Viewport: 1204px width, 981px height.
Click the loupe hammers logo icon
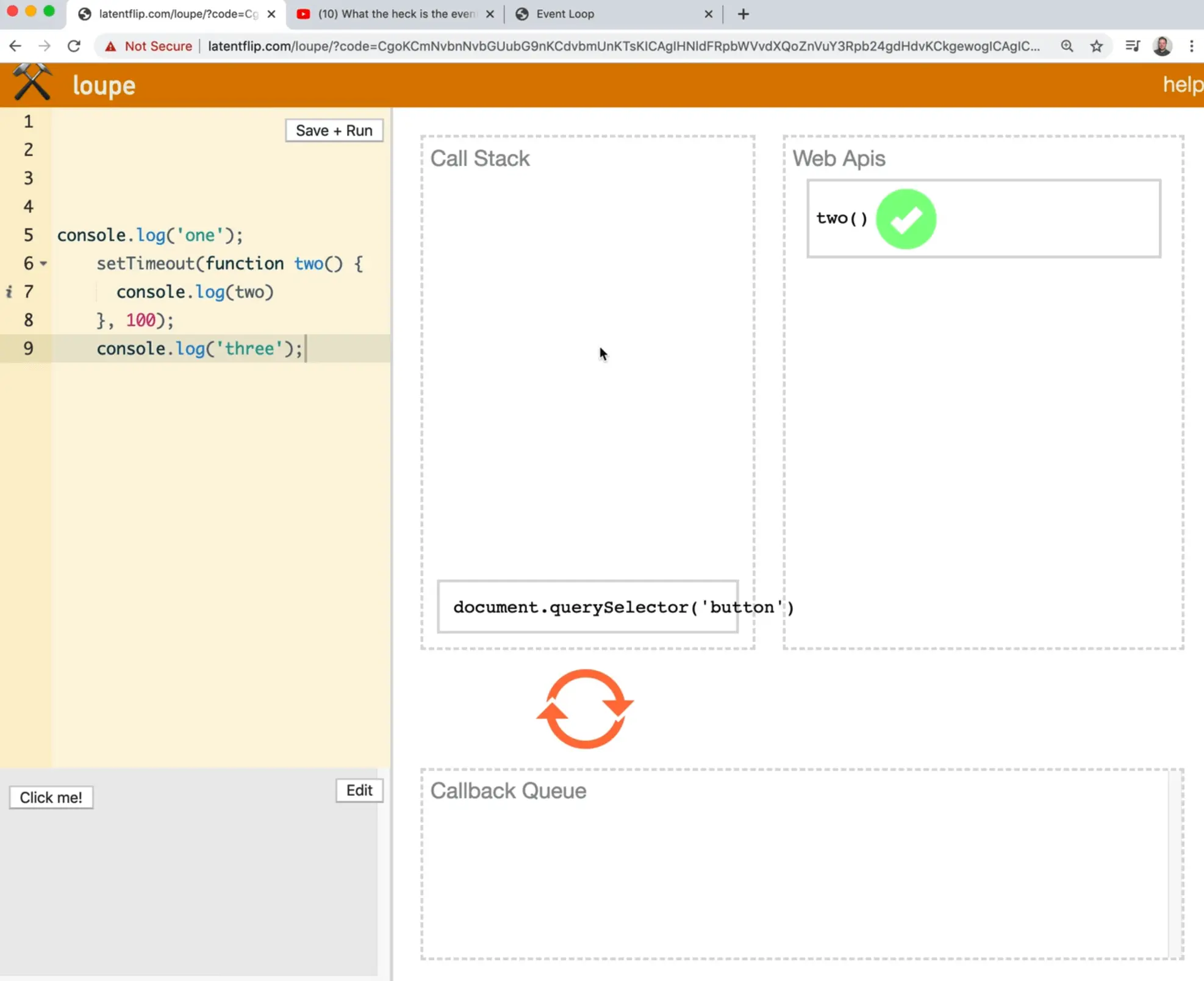tap(32, 82)
